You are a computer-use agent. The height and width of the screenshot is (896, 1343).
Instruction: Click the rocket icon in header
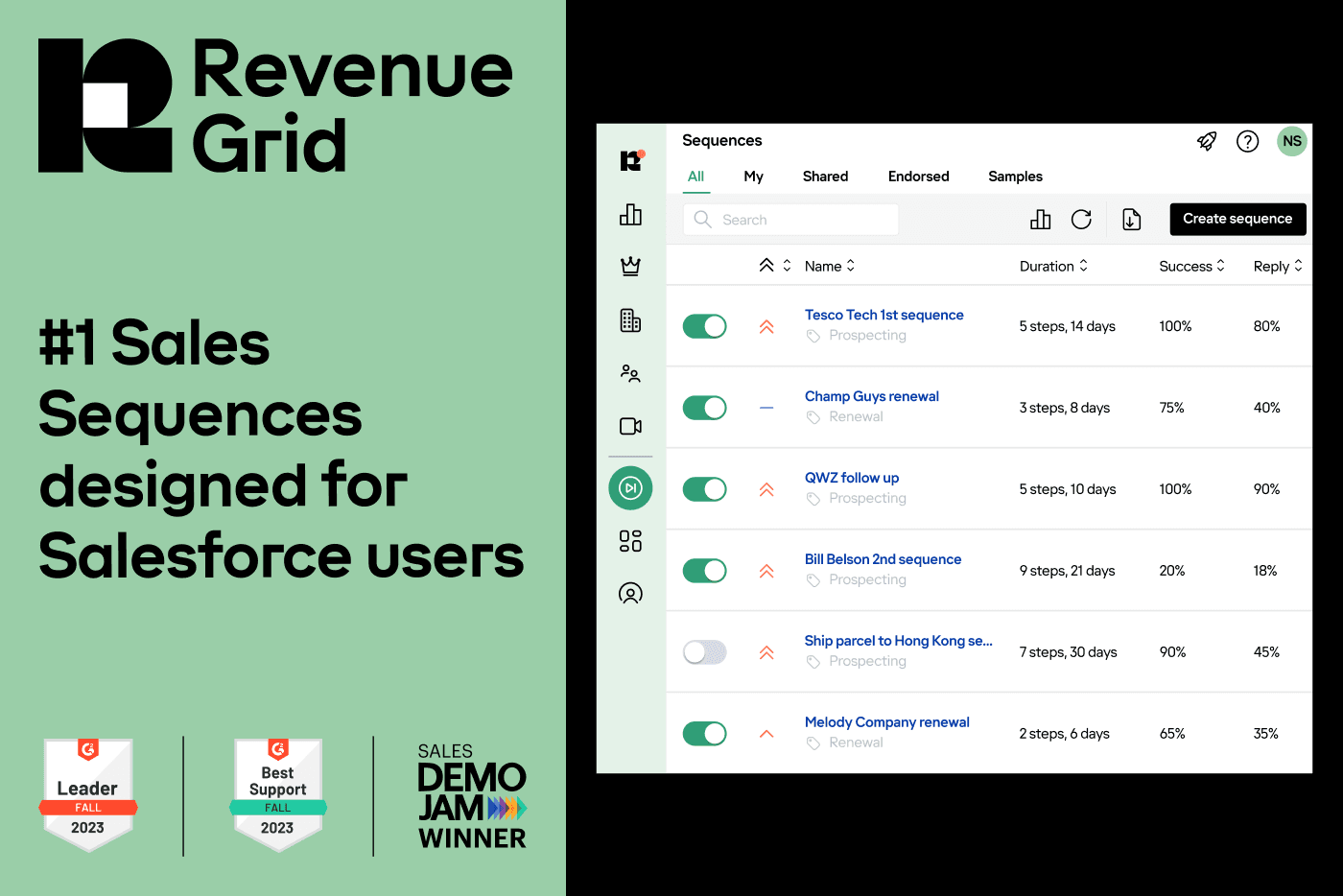1207,141
